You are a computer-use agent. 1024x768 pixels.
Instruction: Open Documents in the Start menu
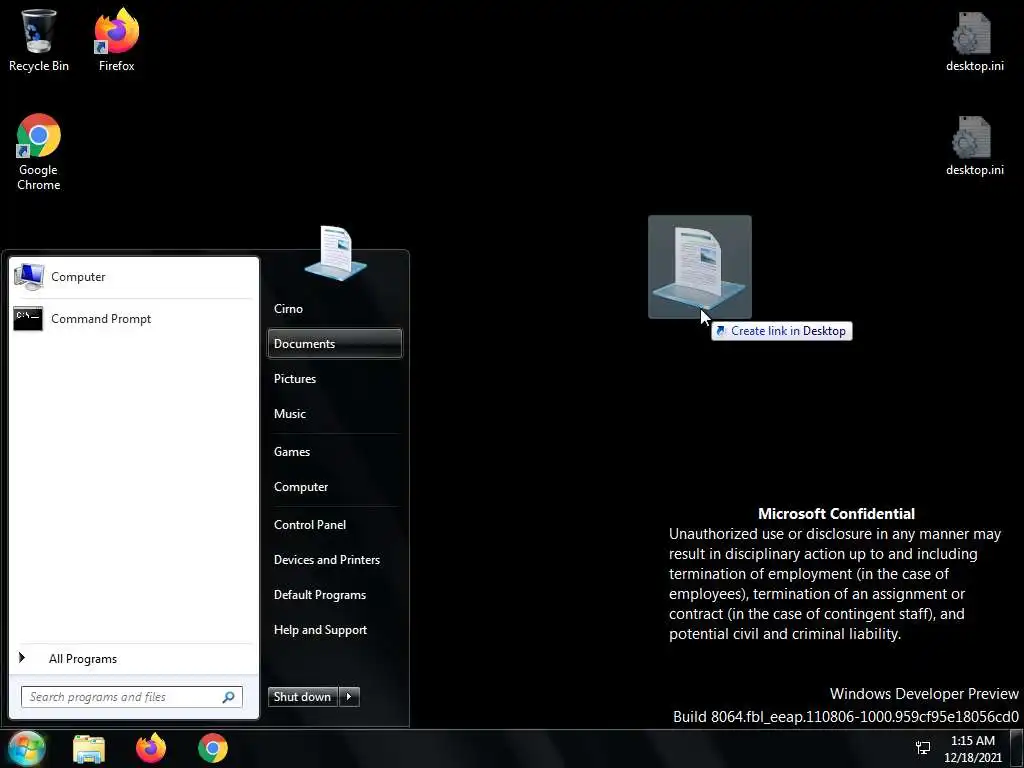pos(334,344)
